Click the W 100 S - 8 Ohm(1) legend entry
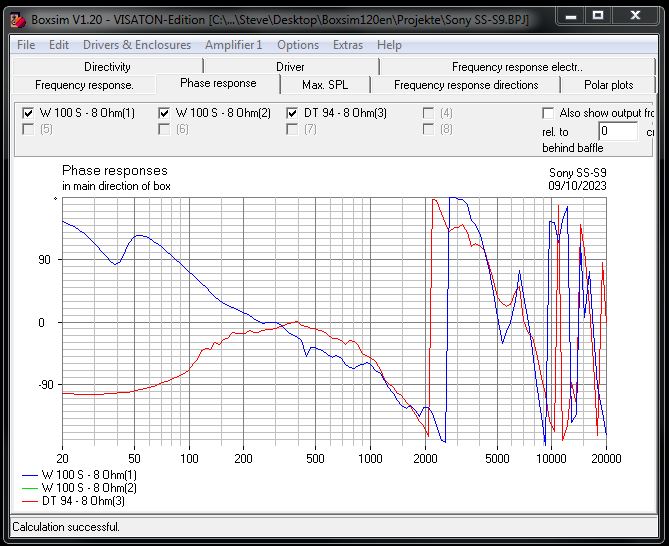 pos(79,475)
